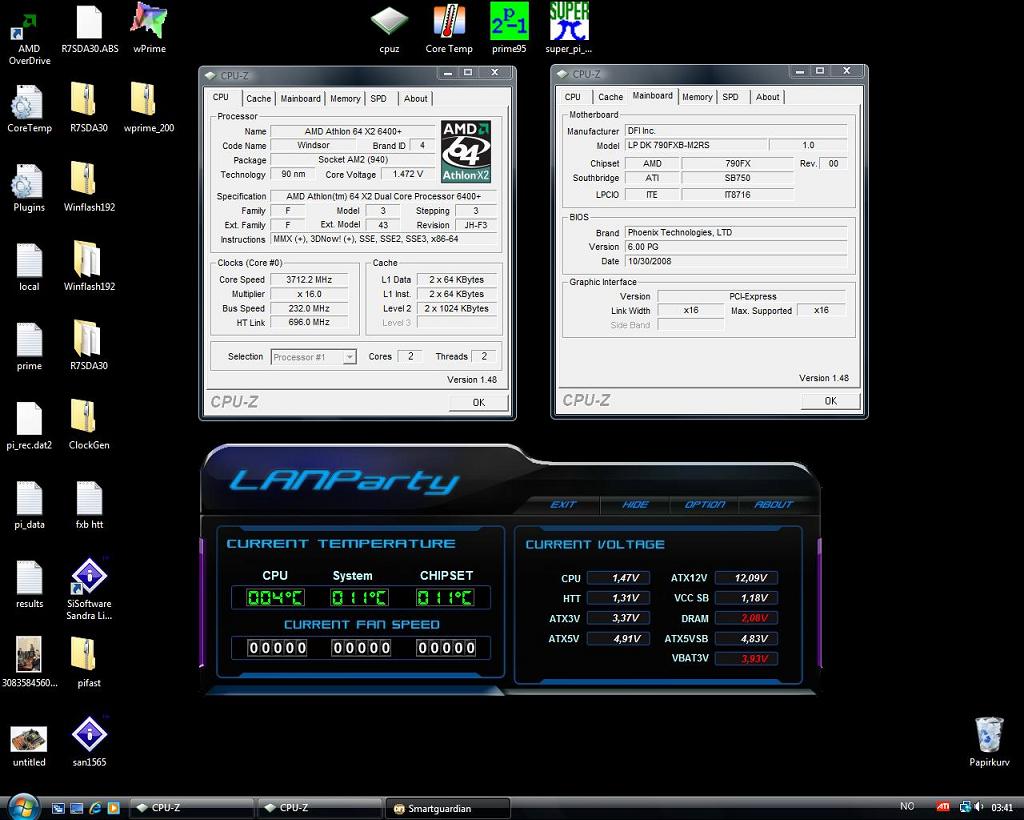Screen dimensions: 1024x820
Task: Open OPTION in LANParty Smartguardian
Action: 705,505
